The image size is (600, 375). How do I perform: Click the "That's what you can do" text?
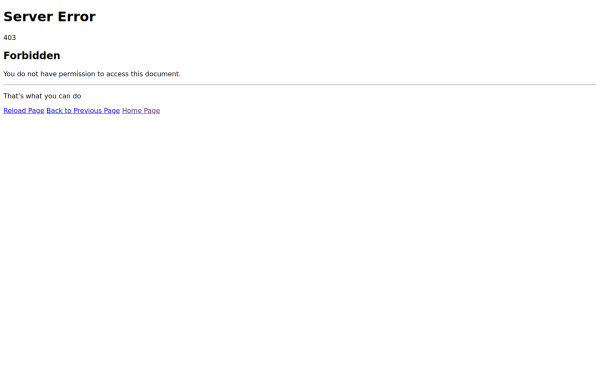pyautogui.click(x=42, y=96)
